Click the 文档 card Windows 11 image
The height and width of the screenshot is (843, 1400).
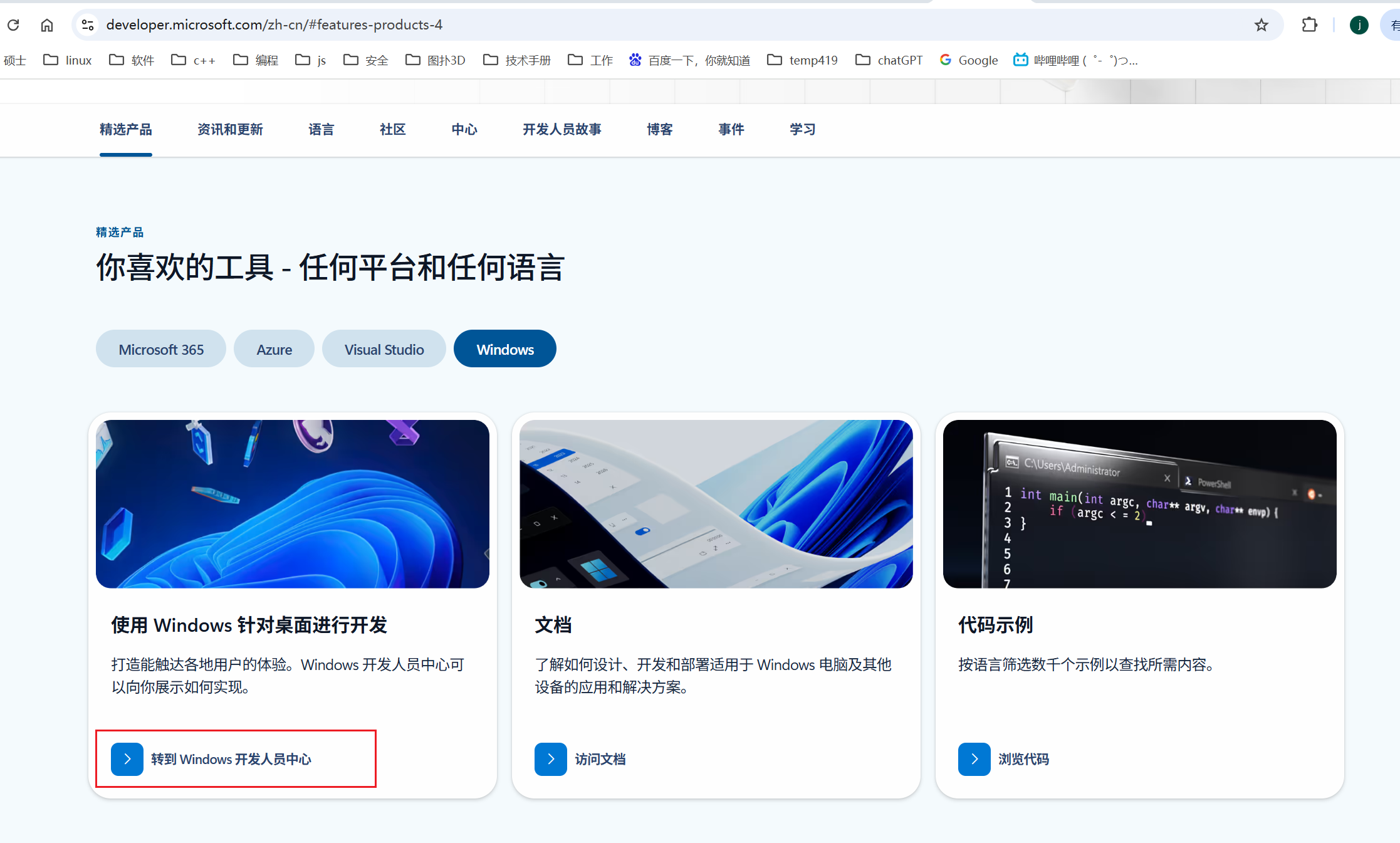716,504
